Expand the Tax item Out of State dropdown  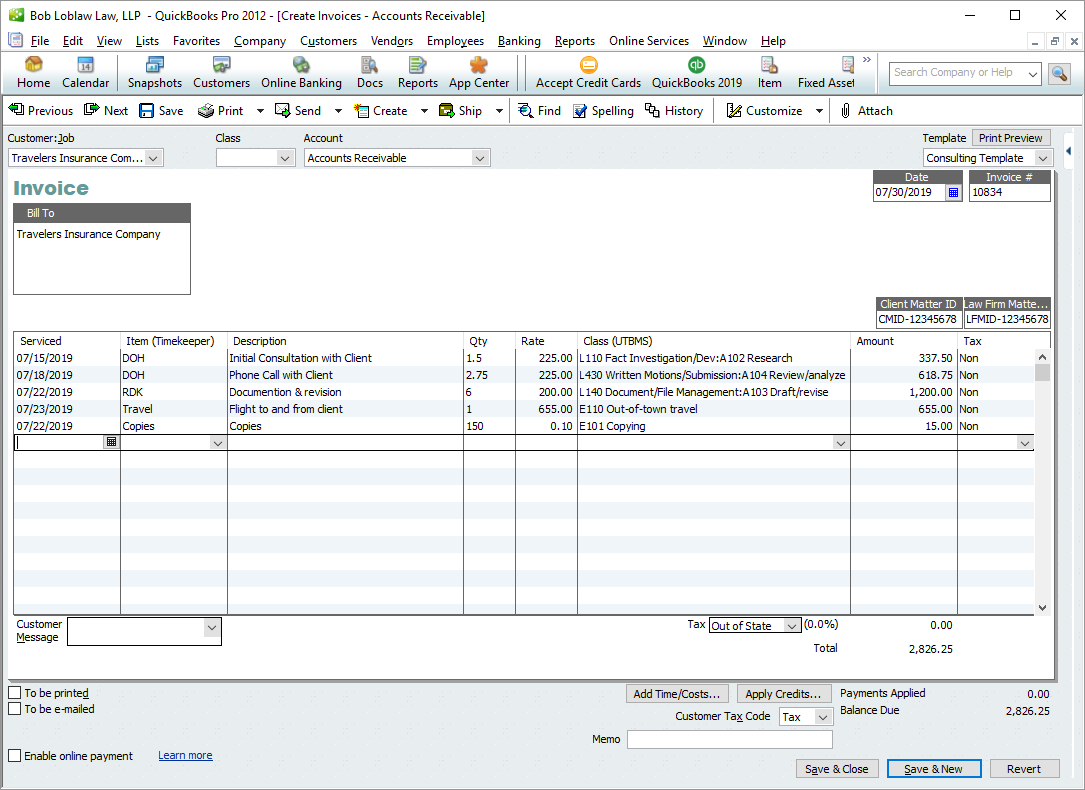792,625
